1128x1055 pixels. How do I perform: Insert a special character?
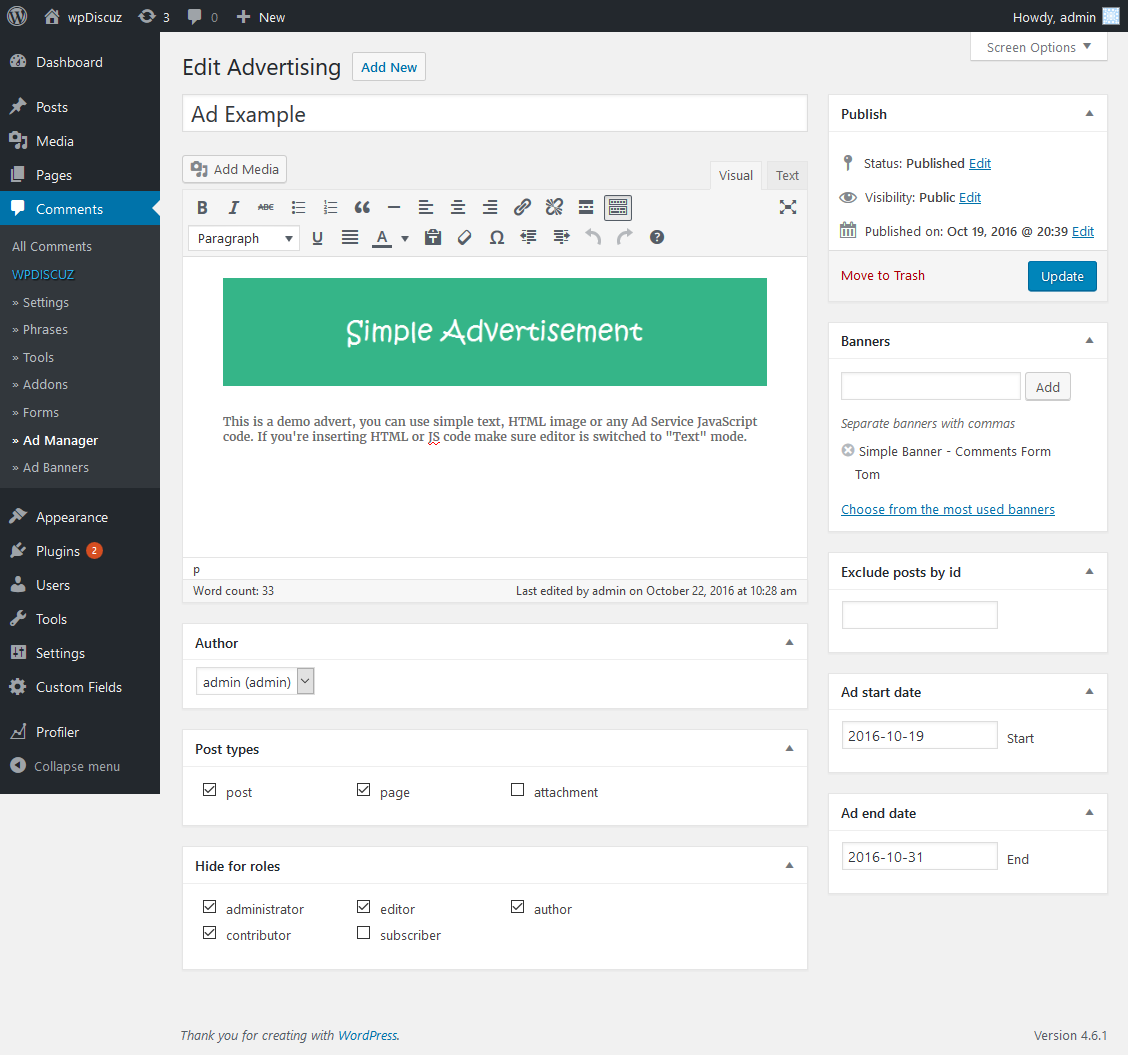pyautogui.click(x=497, y=237)
